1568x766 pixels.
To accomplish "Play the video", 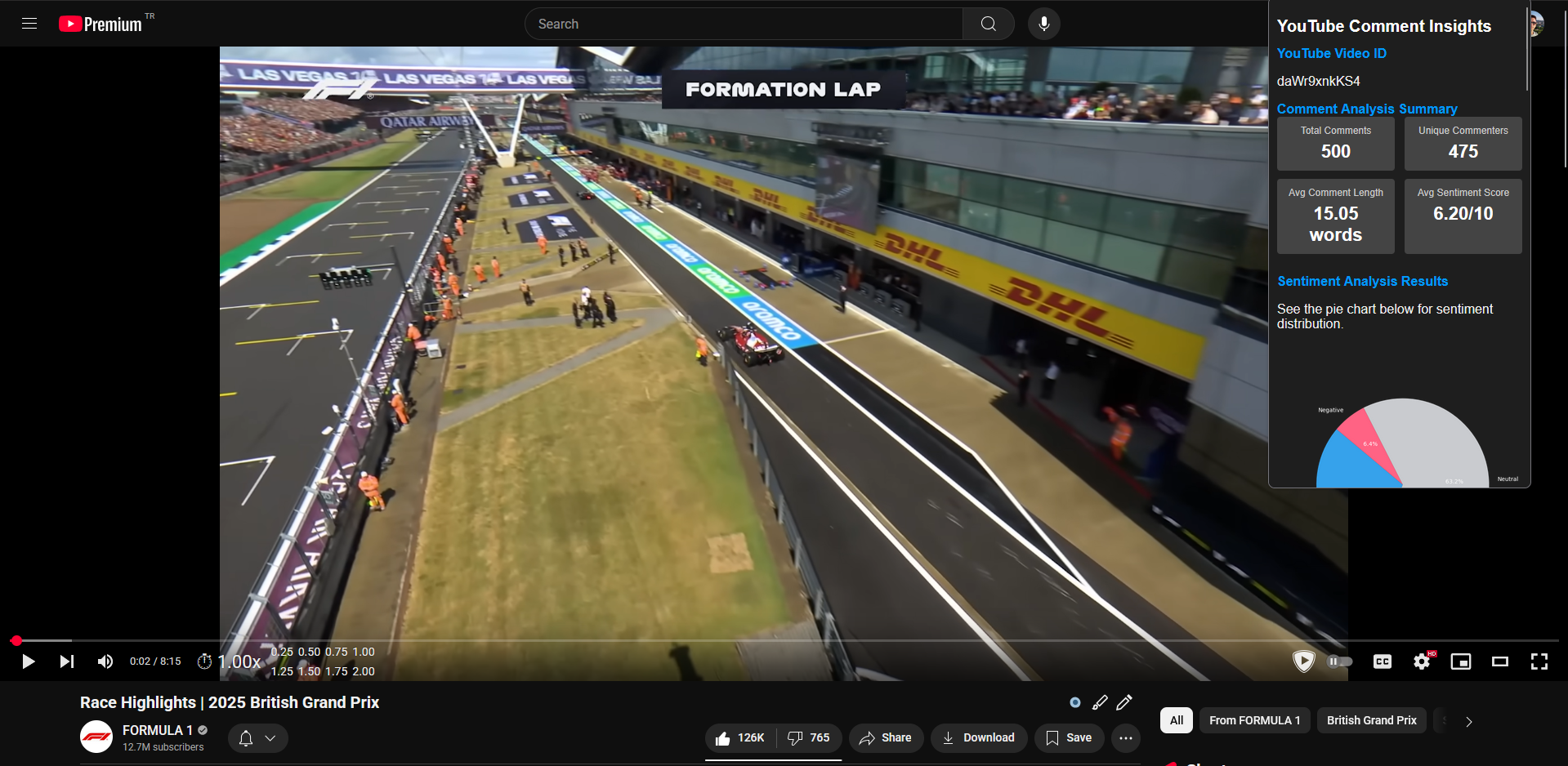I will pos(28,661).
